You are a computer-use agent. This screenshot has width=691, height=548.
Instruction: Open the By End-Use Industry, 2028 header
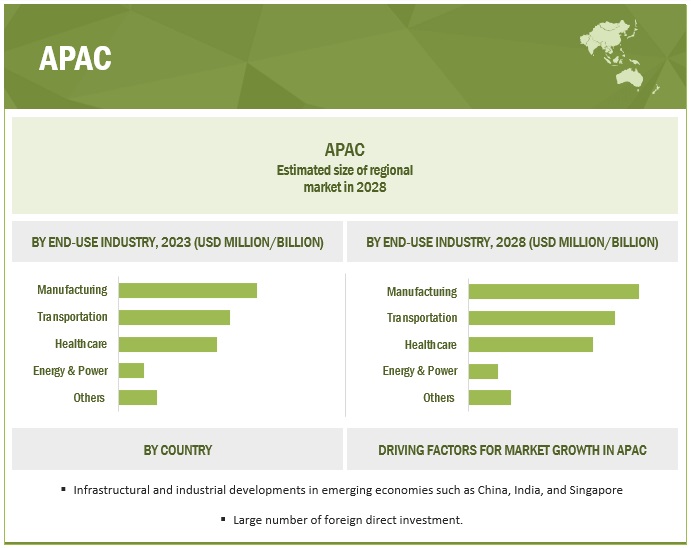pos(512,242)
